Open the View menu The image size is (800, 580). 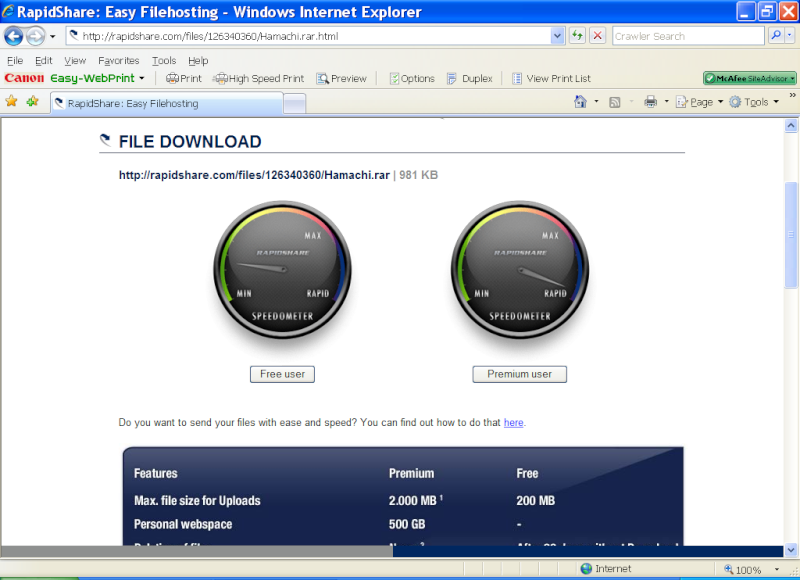point(75,61)
